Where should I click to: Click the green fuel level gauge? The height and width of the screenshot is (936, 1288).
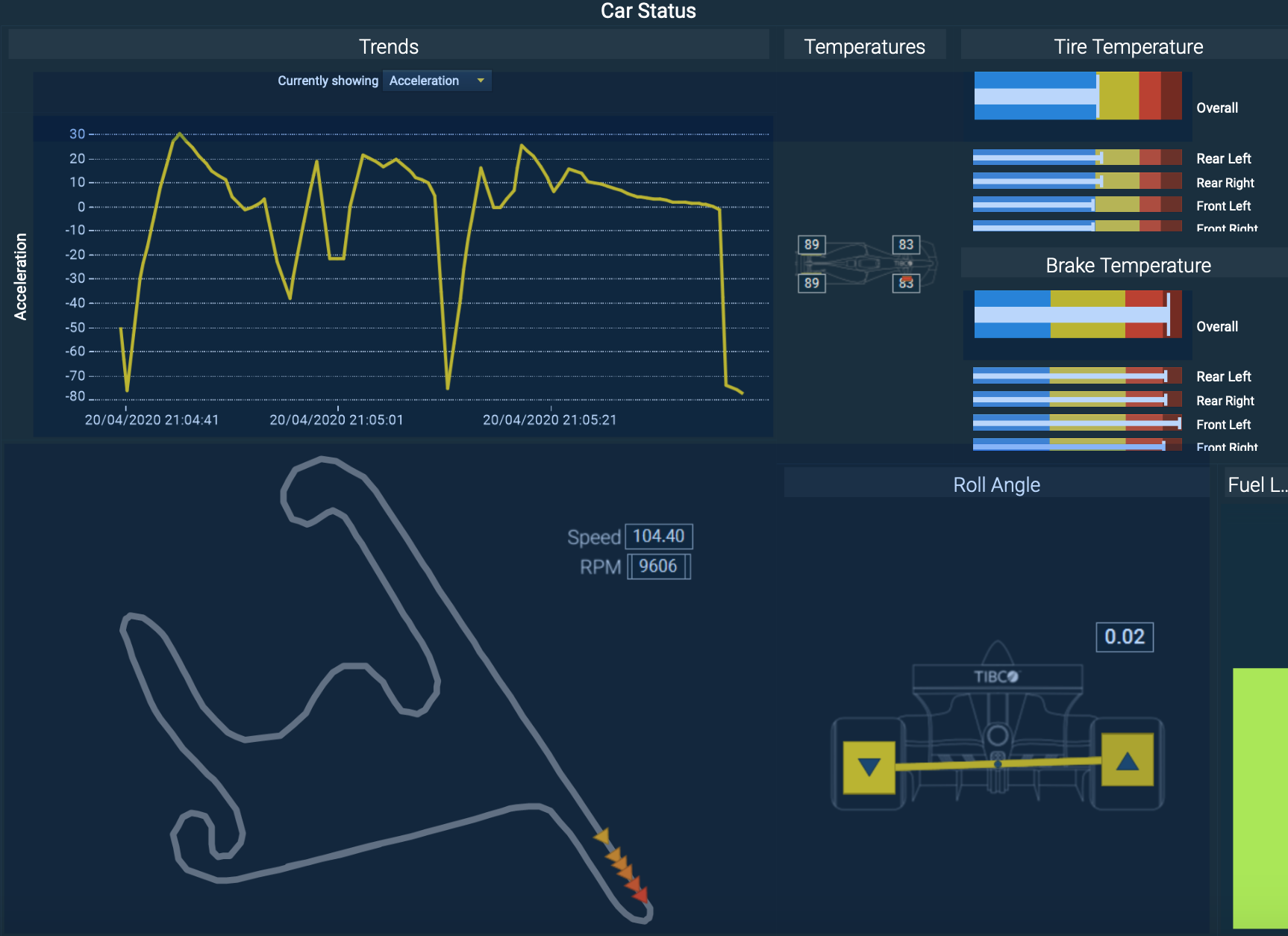point(1261,799)
